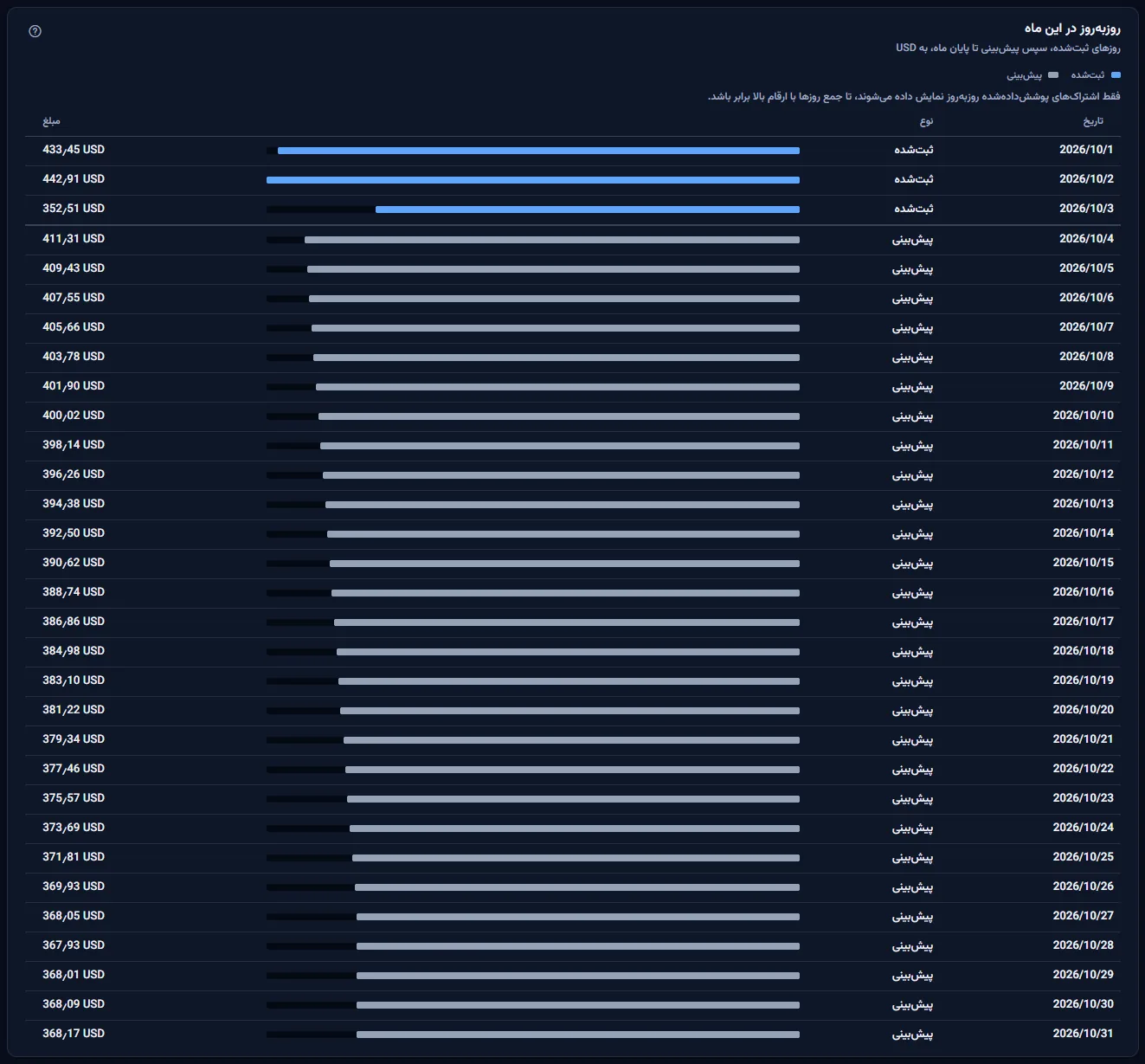Viewport: 1145px width, 1064px height.
Task: Click the date 2026/10/9
Action: (x=1086, y=386)
